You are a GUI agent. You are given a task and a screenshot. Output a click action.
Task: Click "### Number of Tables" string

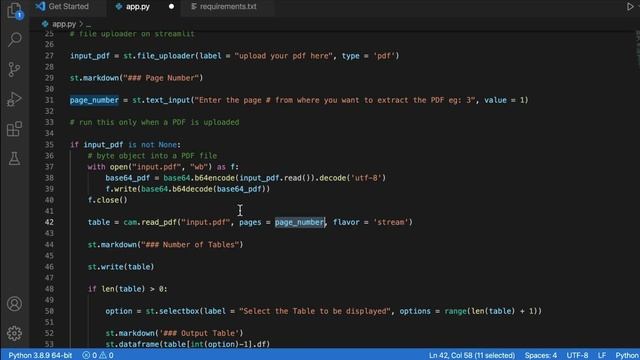click(190, 245)
